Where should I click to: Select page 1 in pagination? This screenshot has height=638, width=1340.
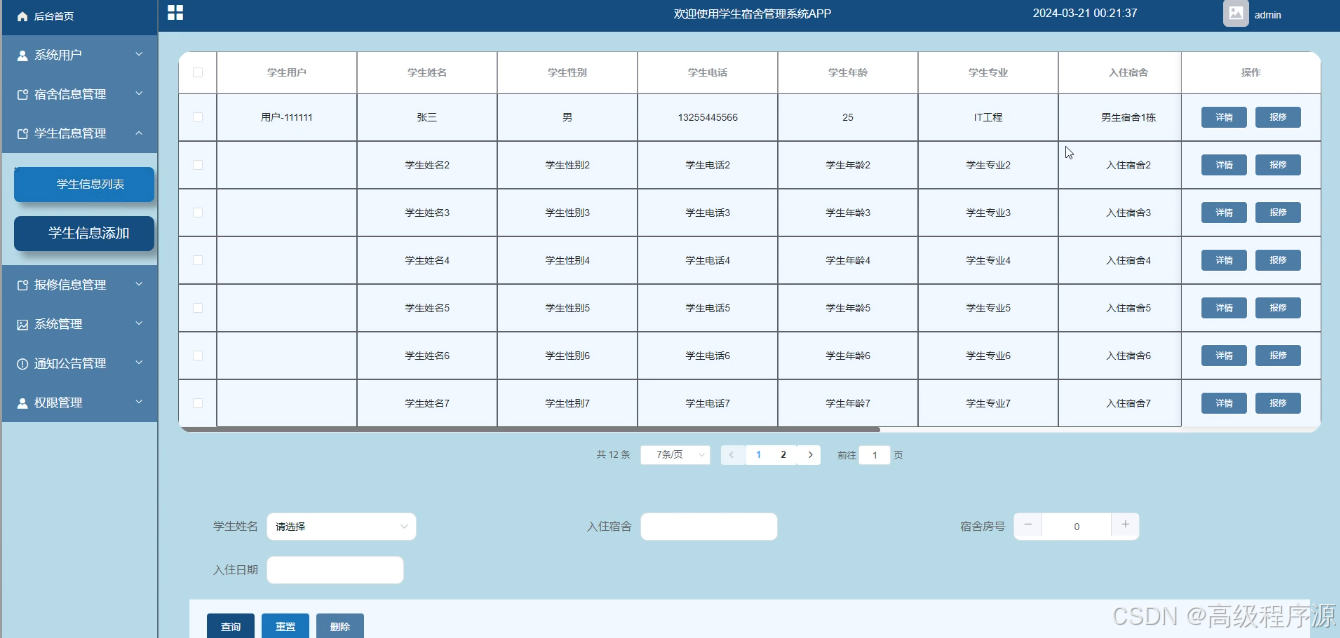759,455
